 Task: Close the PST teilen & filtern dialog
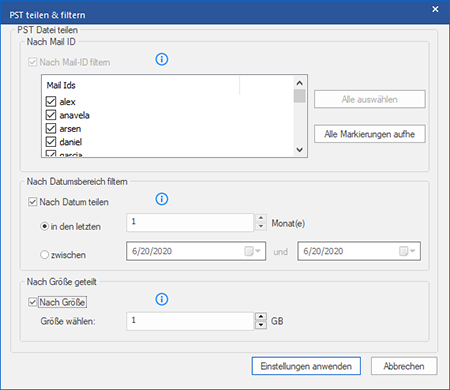[x=435, y=9]
